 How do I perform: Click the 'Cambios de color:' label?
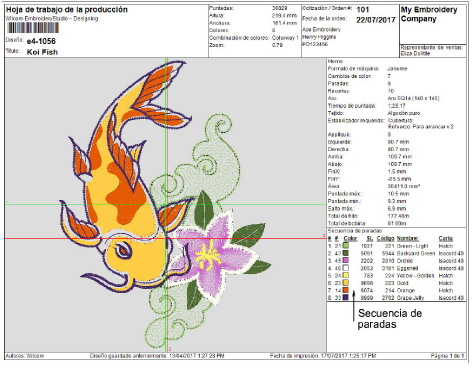point(349,76)
